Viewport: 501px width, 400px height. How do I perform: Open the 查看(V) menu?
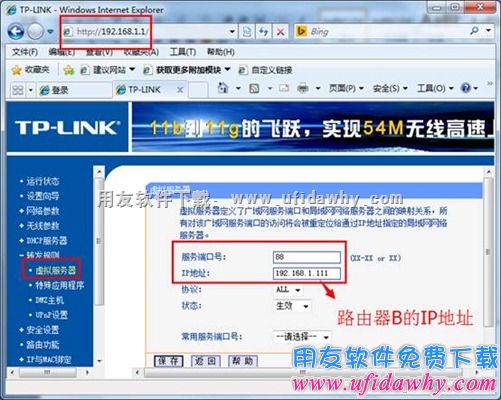99,52
